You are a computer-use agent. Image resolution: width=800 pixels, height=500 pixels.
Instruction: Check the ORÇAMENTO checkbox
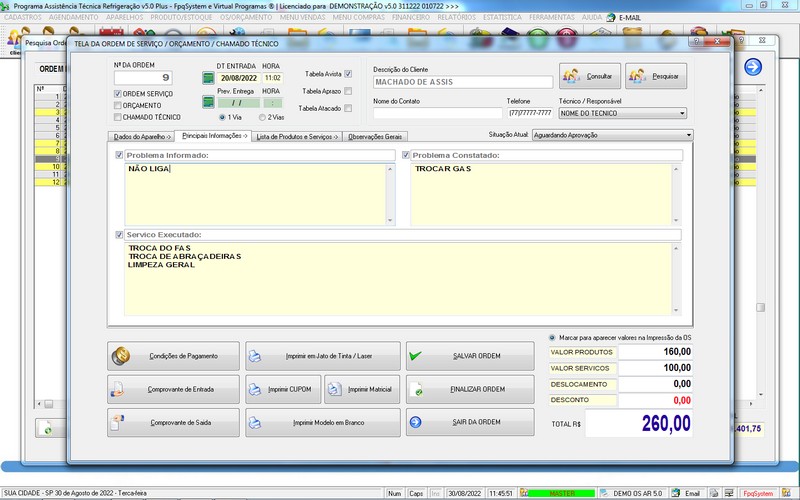tap(118, 106)
